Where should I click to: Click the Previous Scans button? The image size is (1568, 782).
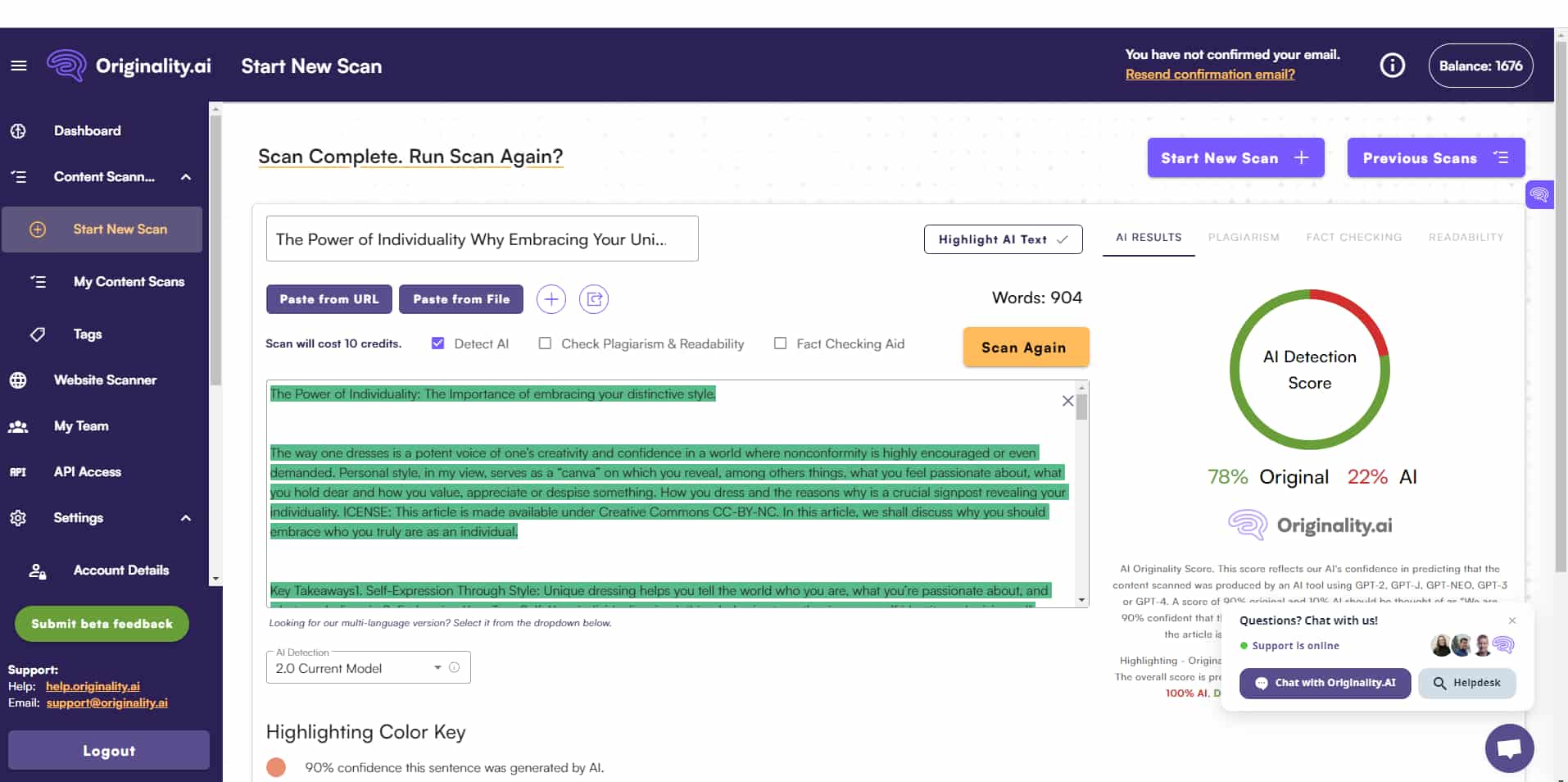pyautogui.click(x=1435, y=158)
